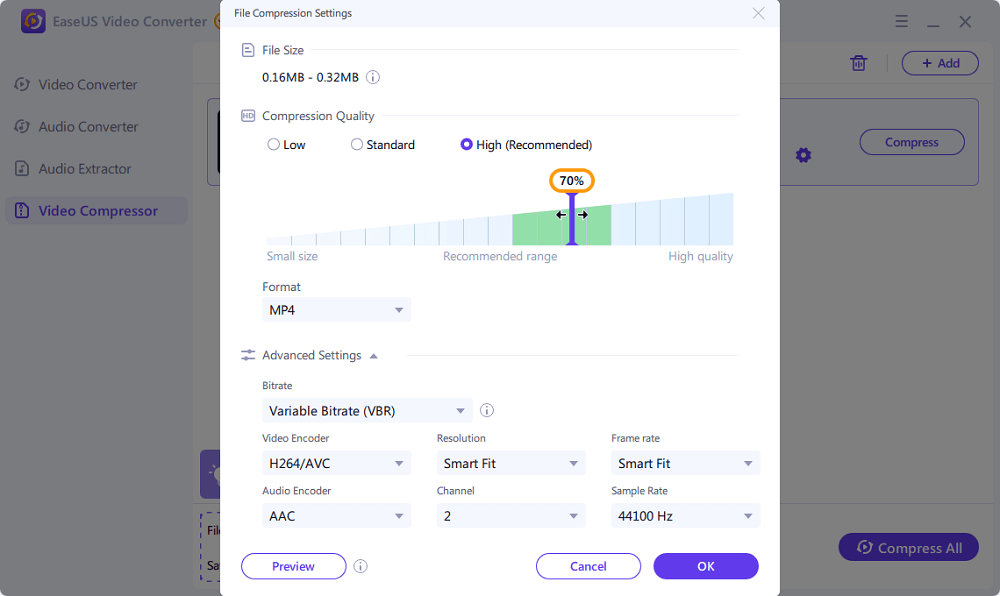Click the Preview info icon
The height and width of the screenshot is (596, 1000).
[x=361, y=566]
